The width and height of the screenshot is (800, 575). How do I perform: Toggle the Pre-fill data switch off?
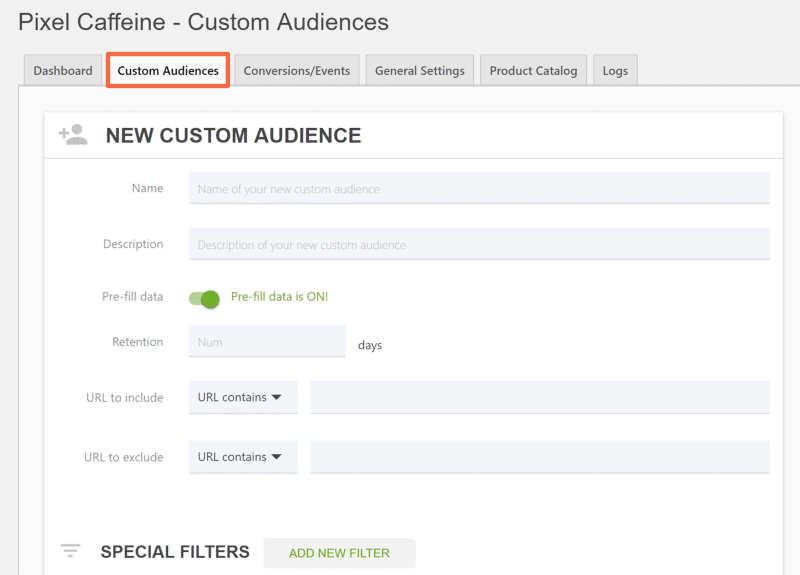click(204, 298)
